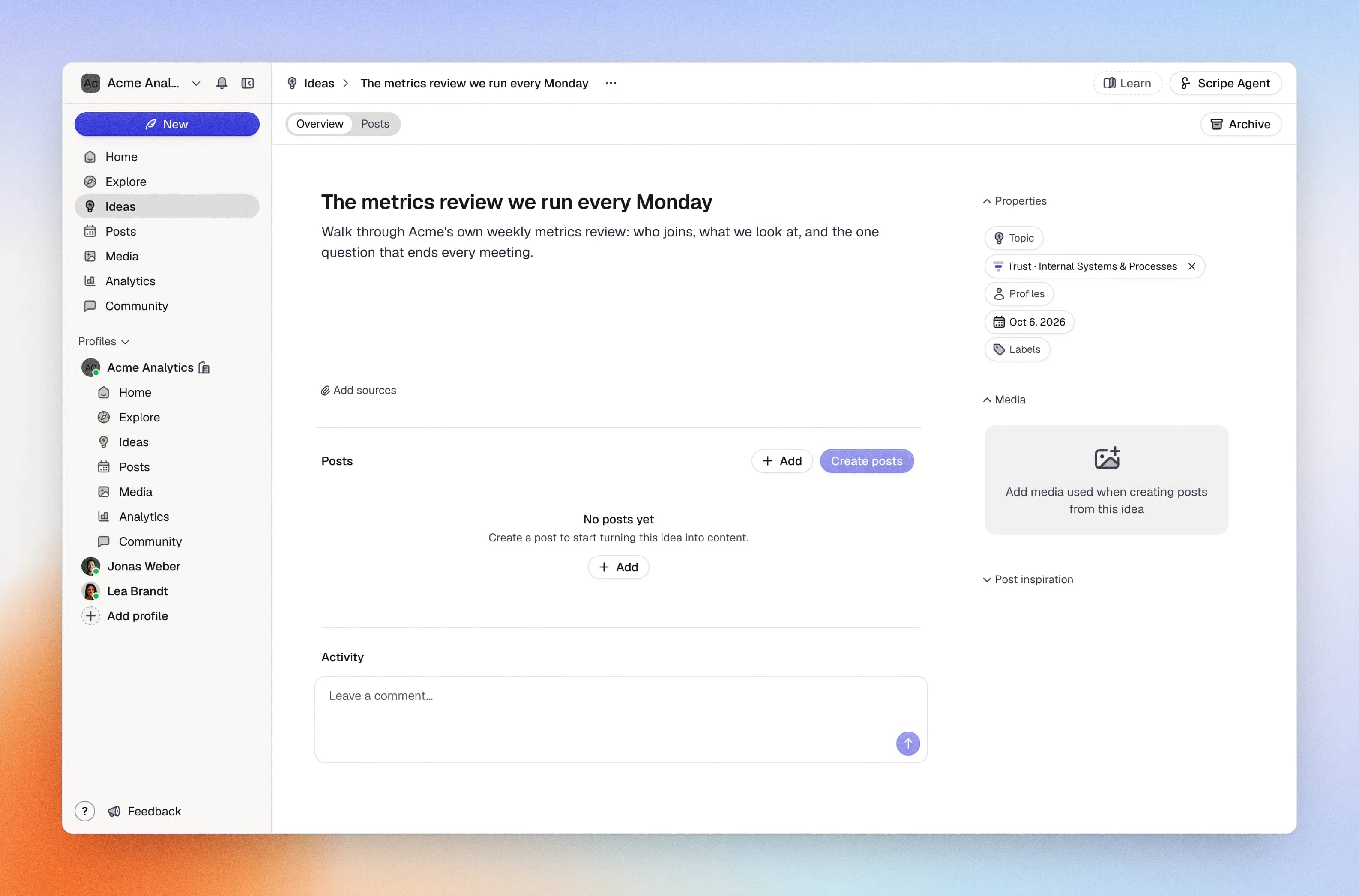Screen dimensions: 1359x896
Task: Open the Topic property picker
Action: (x=1014, y=238)
